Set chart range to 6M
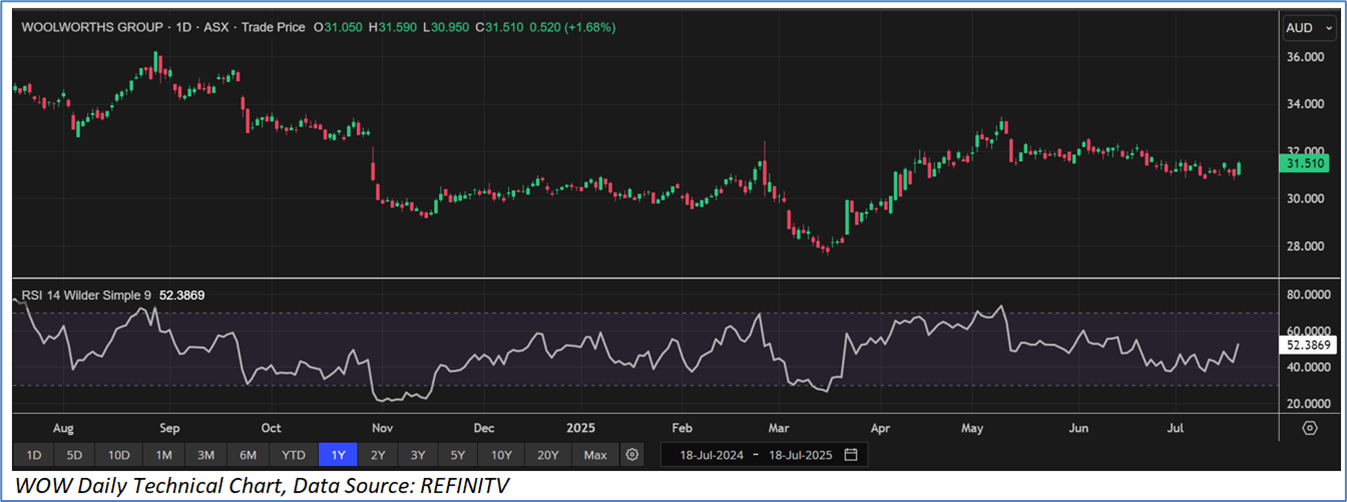Image resolution: width=1347 pixels, height=502 pixels. tap(248, 455)
